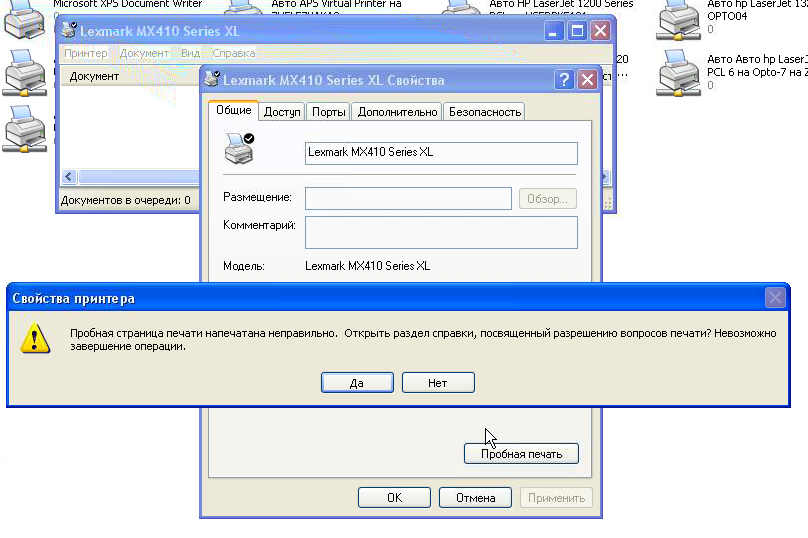Click Отмена in the properties window
808x538 pixels.
coord(475,497)
